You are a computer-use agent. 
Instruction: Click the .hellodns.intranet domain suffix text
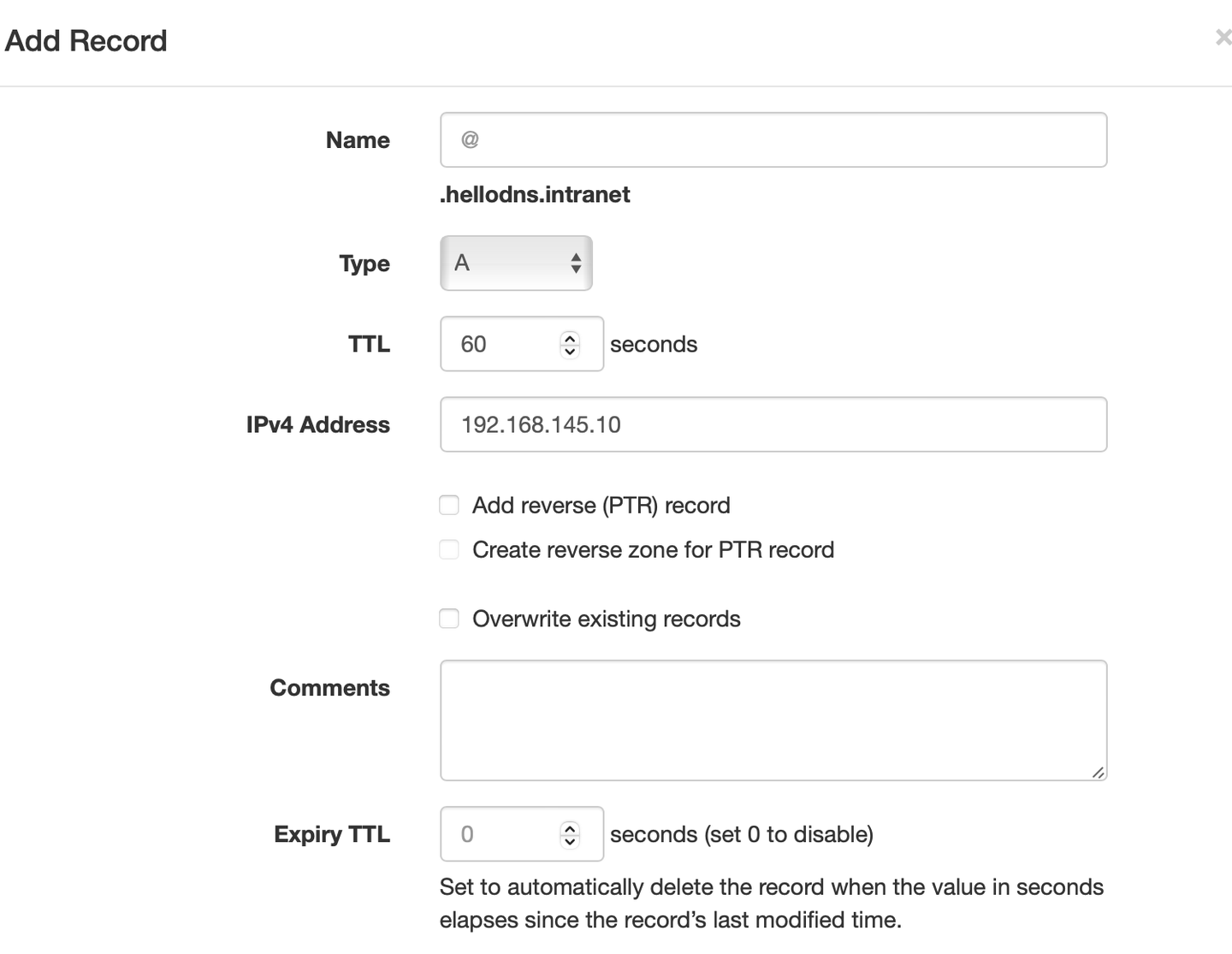click(535, 195)
